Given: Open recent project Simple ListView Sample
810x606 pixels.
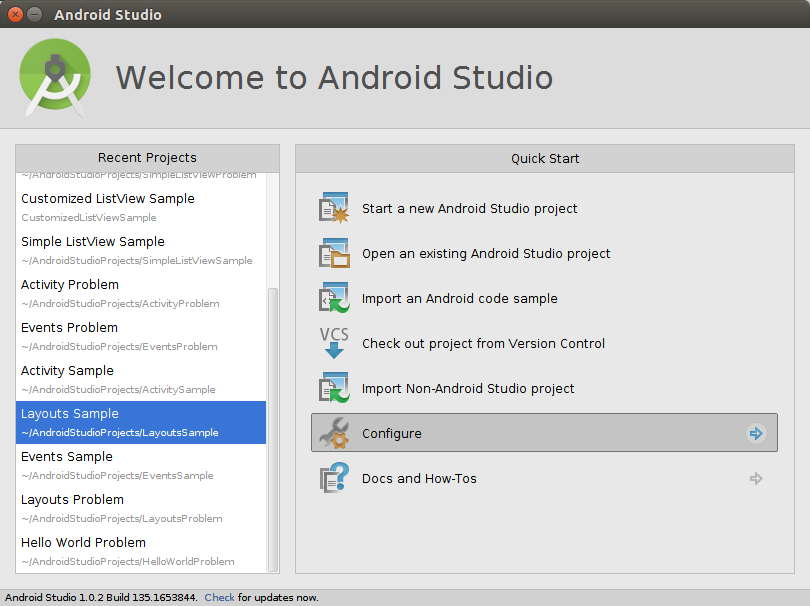Looking at the screenshot, I should tap(141, 250).
